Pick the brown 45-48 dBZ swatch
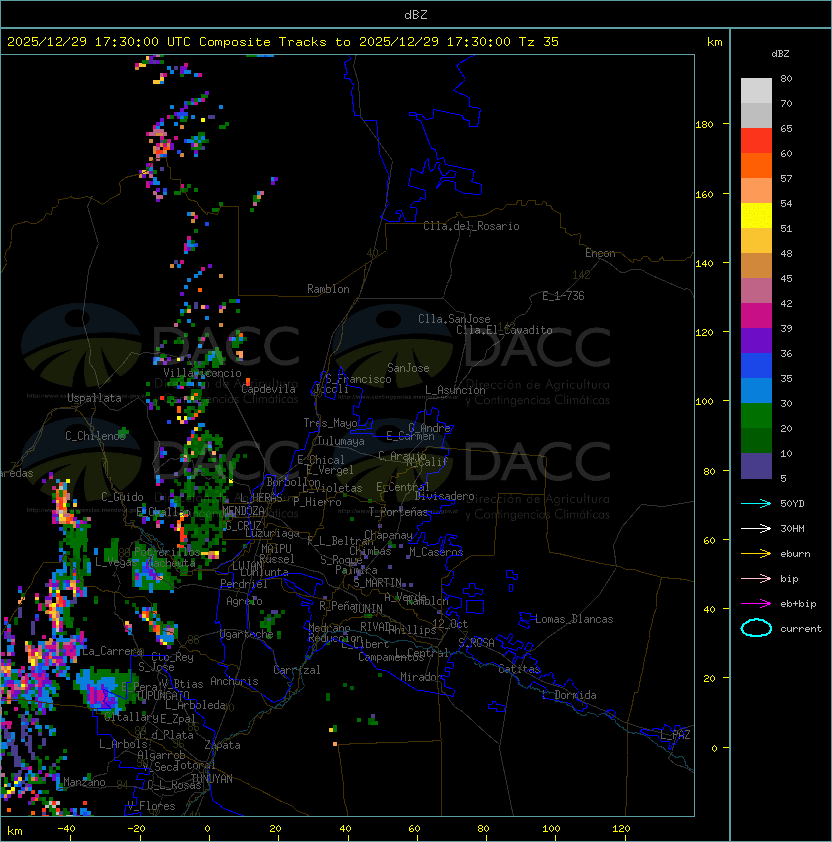 click(756, 265)
